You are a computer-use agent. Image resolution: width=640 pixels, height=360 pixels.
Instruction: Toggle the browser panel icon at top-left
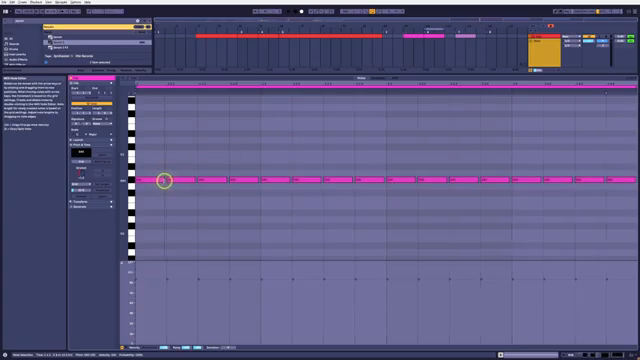coord(5,11)
